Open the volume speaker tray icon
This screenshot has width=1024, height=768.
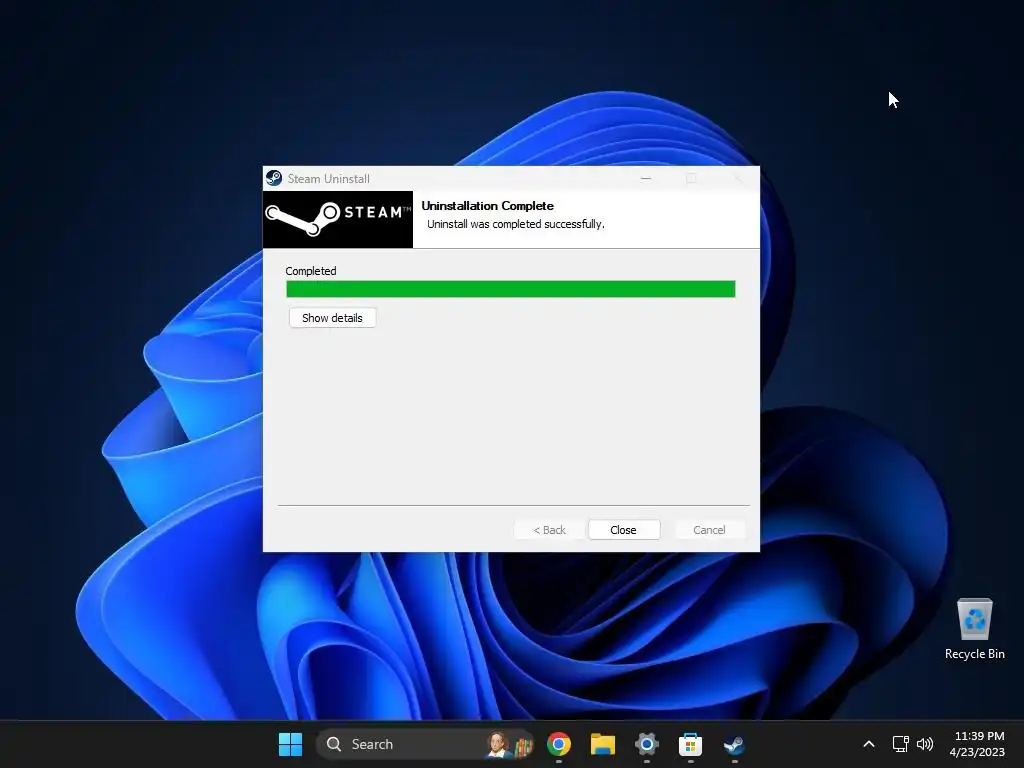(925, 744)
